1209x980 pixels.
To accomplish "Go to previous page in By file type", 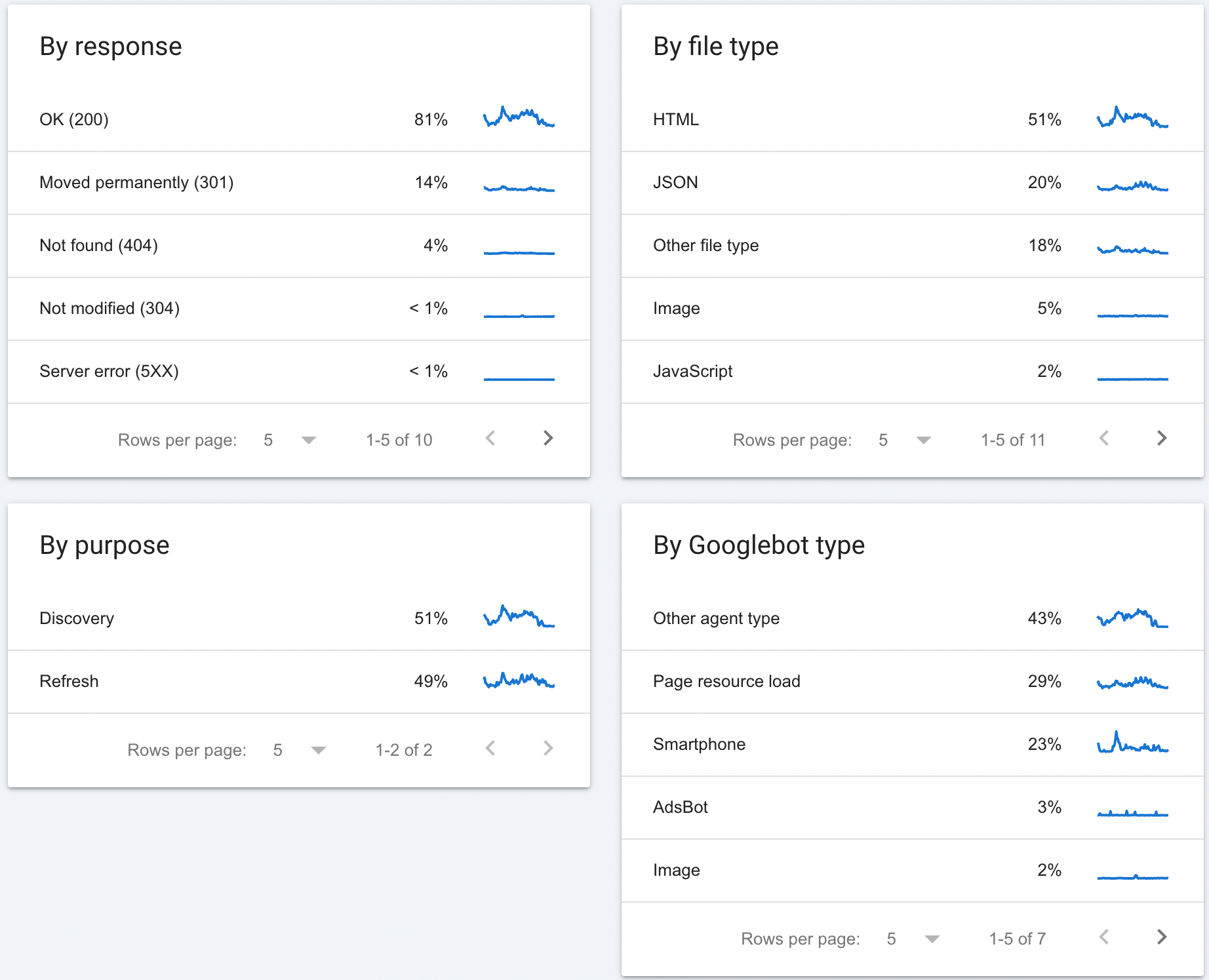I will (x=1104, y=439).
